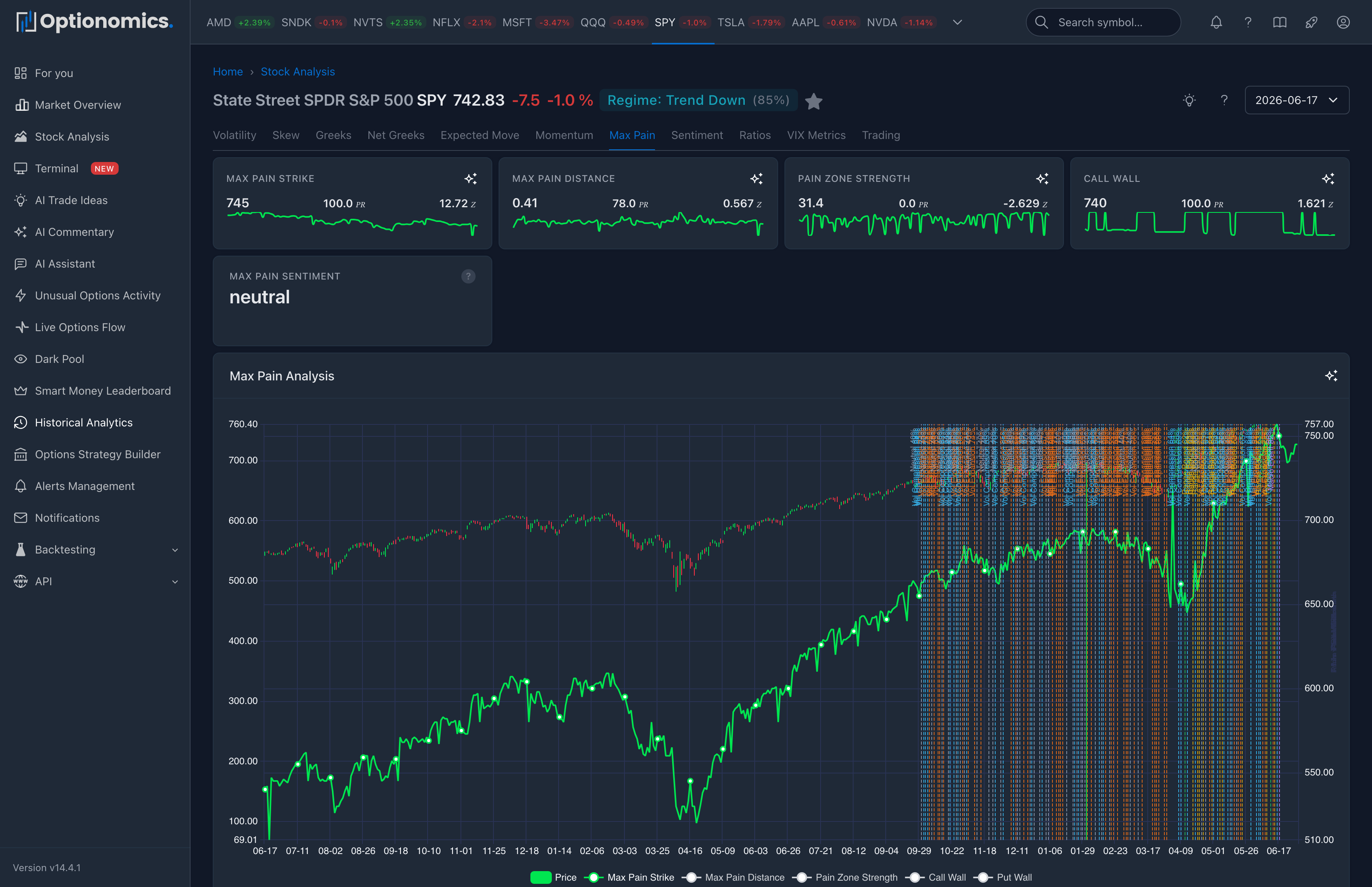Screen dimensions: 1372x887
Task: Open the VIX Metrics tab
Action: click(816, 135)
